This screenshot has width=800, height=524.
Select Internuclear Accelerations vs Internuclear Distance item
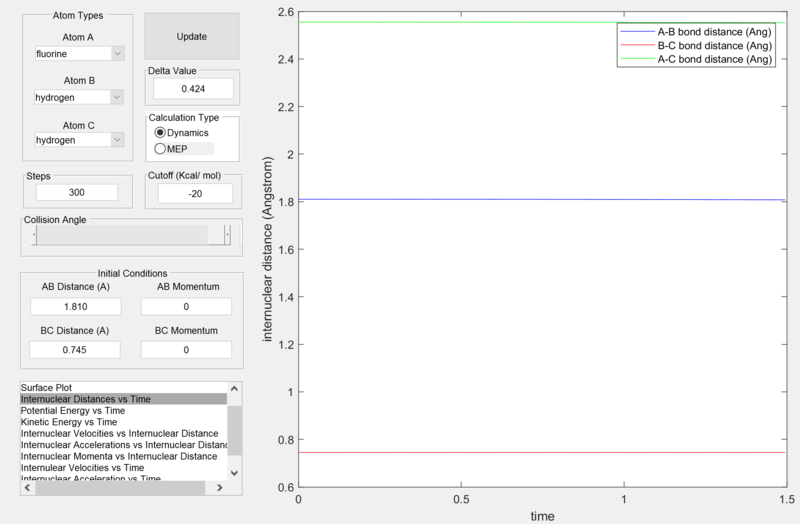pyautogui.click(x=123, y=445)
